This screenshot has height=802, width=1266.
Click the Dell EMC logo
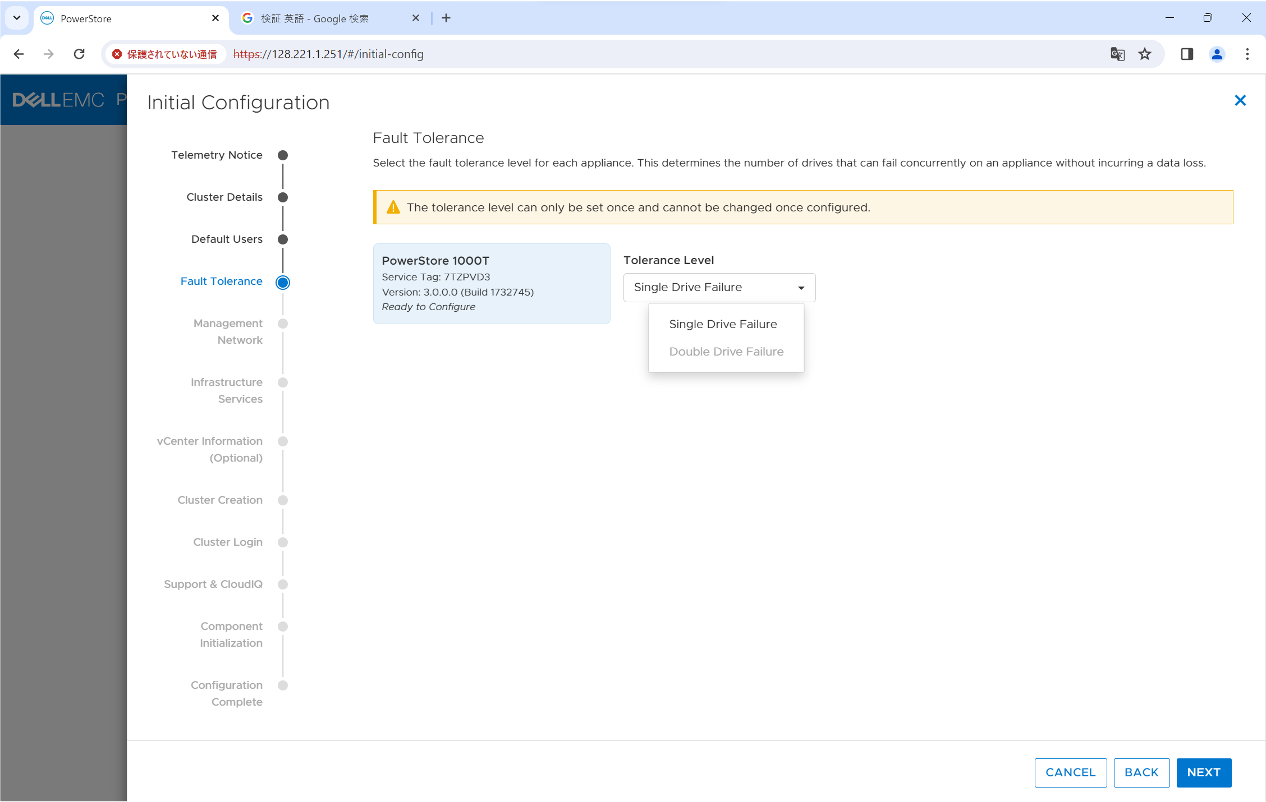tap(58, 100)
